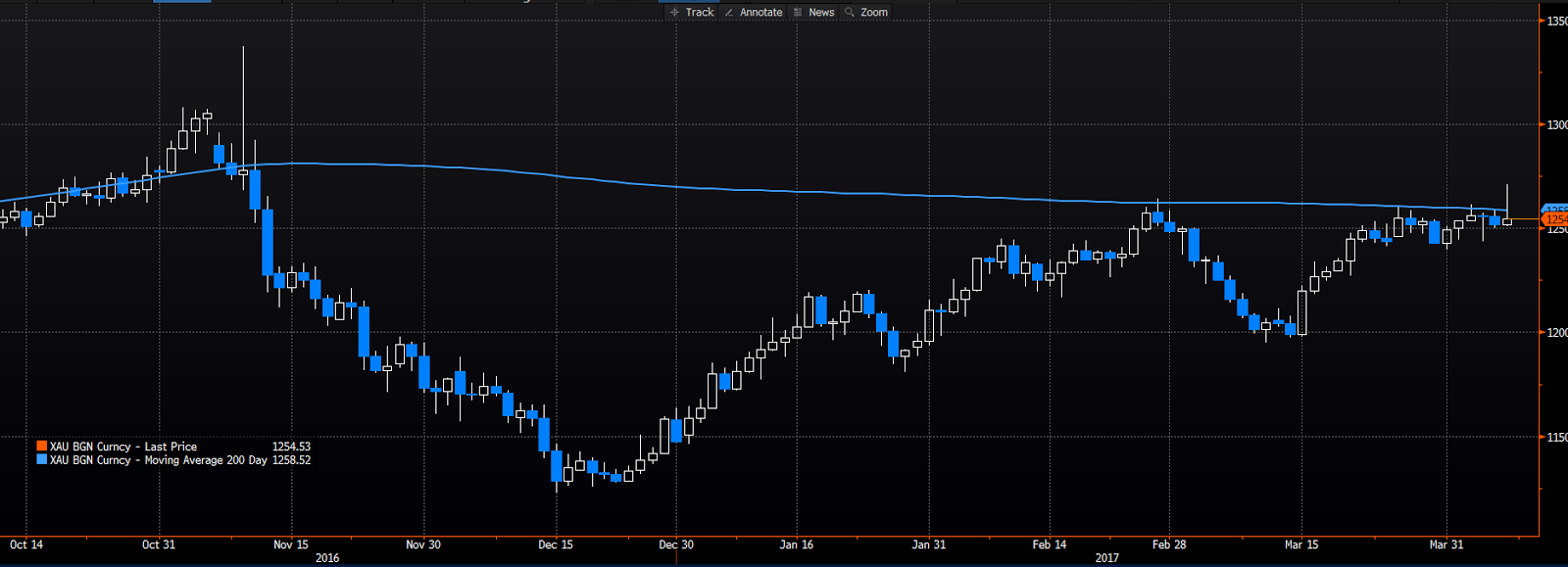
Task: Click the 'Oct 31' date axis label
Action: click(159, 544)
